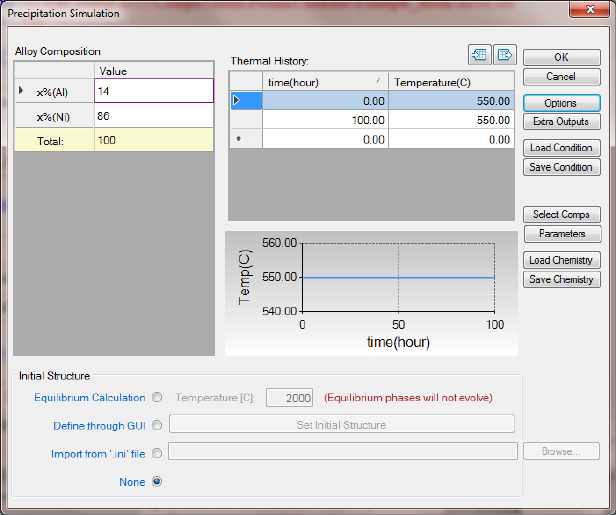The height and width of the screenshot is (515, 616).
Task: Click the new row asterisk marker
Action: click(x=238, y=139)
